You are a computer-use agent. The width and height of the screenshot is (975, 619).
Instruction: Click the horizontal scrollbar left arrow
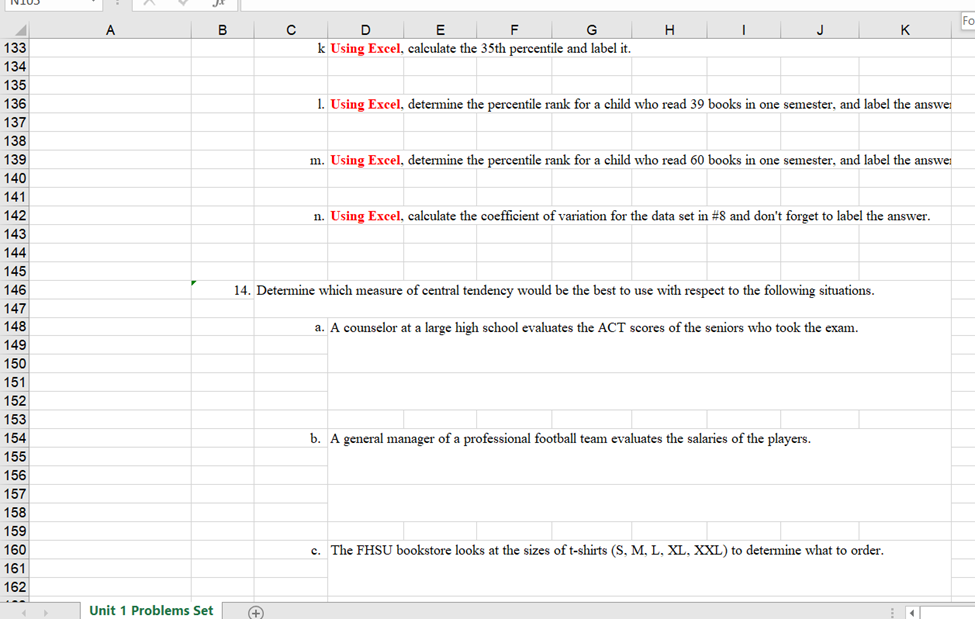tap(912, 612)
